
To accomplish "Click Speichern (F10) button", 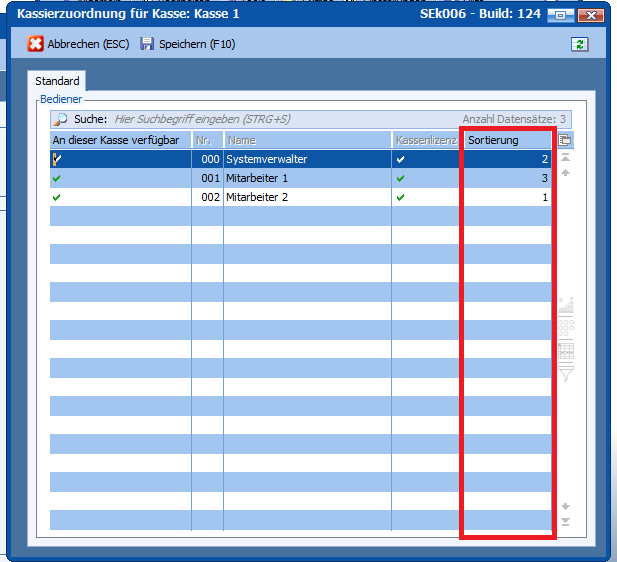I will click(x=187, y=44).
